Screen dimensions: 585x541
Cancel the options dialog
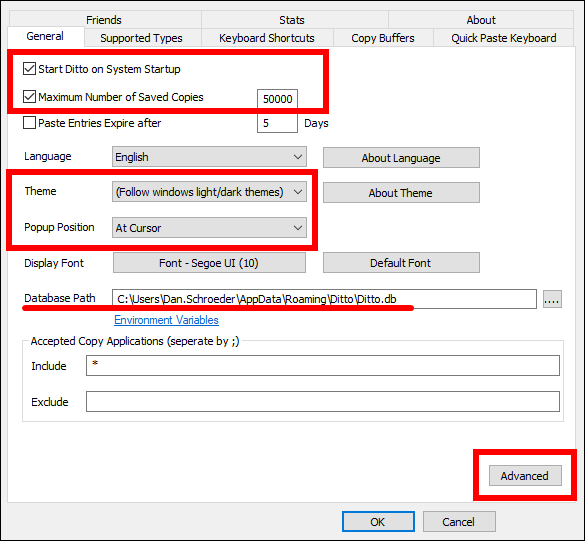coord(459,522)
